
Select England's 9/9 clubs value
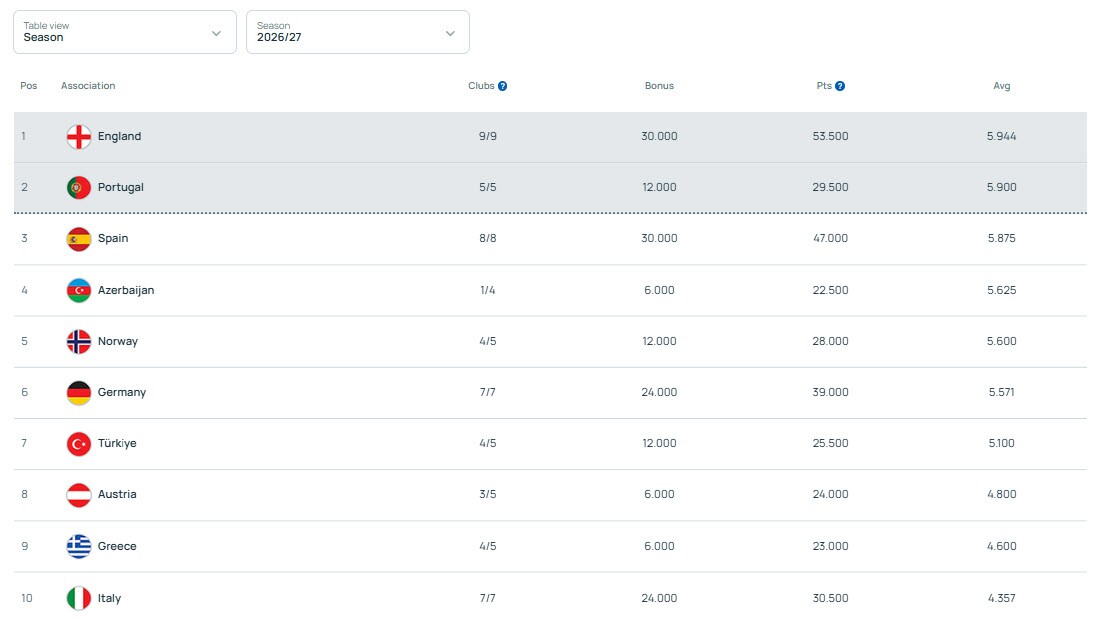pyautogui.click(x=488, y=136)
